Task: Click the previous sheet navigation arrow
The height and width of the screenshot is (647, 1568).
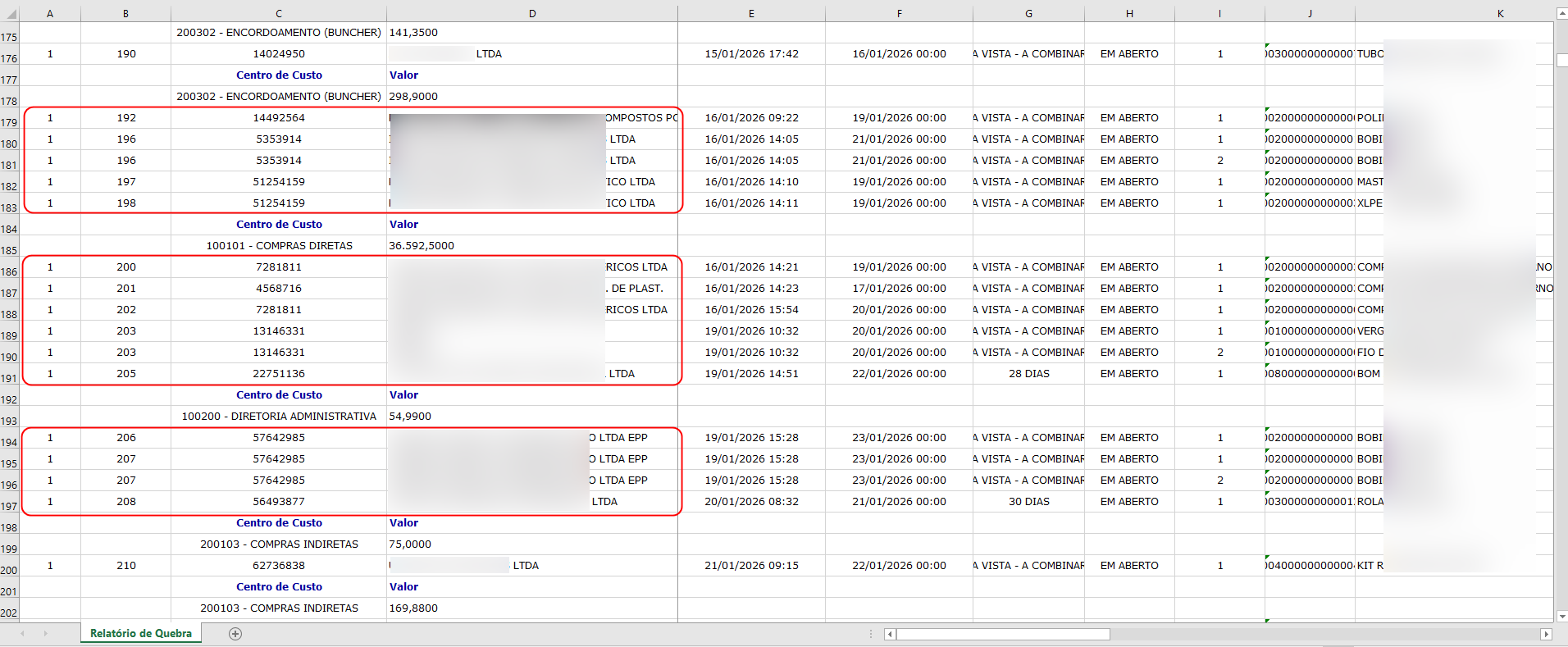Action: (x=22, y=634)
